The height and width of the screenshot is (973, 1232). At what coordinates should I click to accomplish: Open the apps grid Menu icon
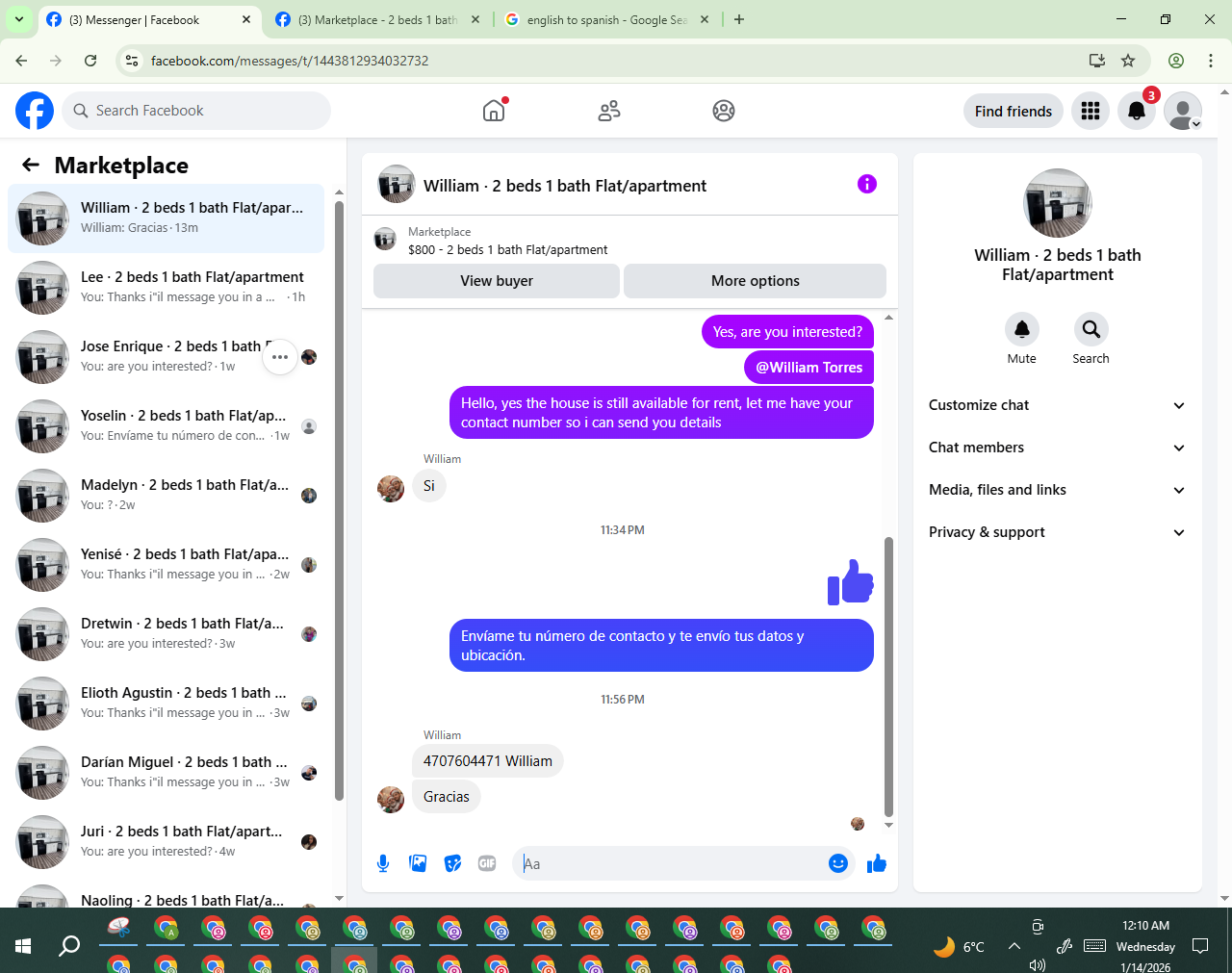pos(1091,111)
